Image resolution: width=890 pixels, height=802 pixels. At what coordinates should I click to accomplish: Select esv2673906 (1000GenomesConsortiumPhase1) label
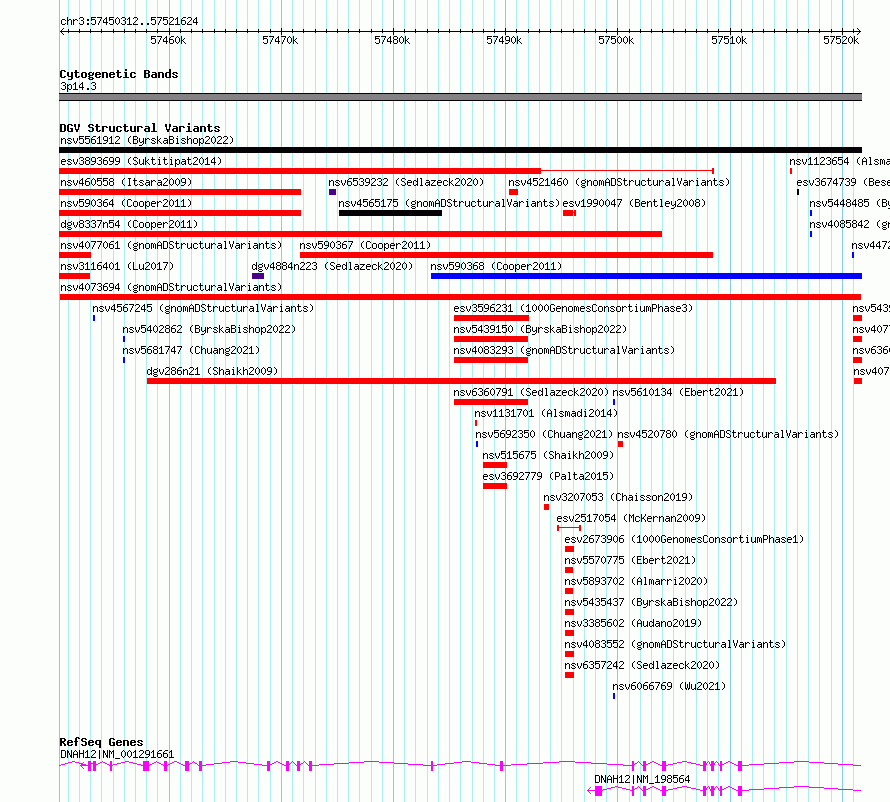tap(685, 539)
